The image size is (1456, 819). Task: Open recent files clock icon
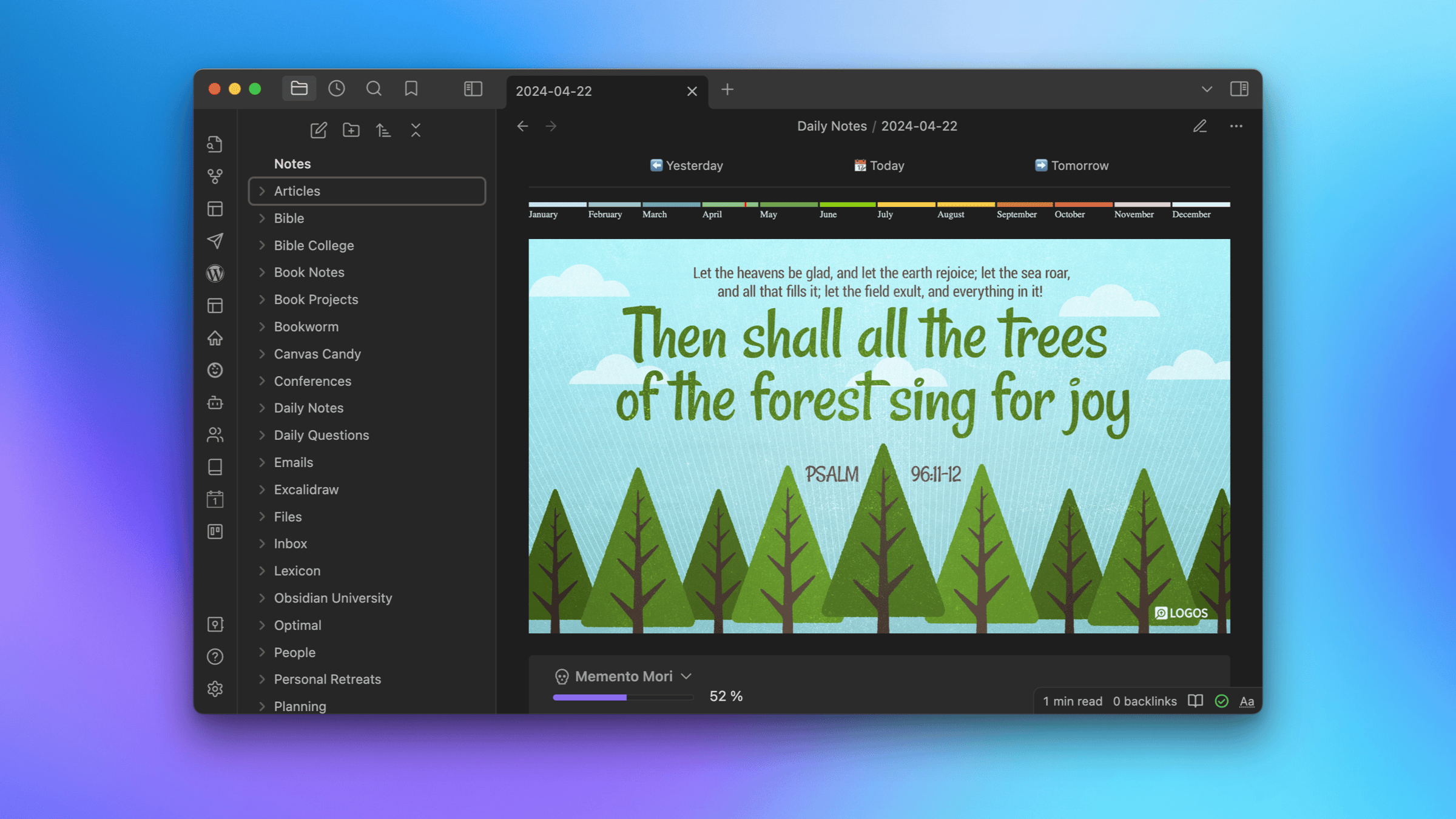tap(337, 89)
